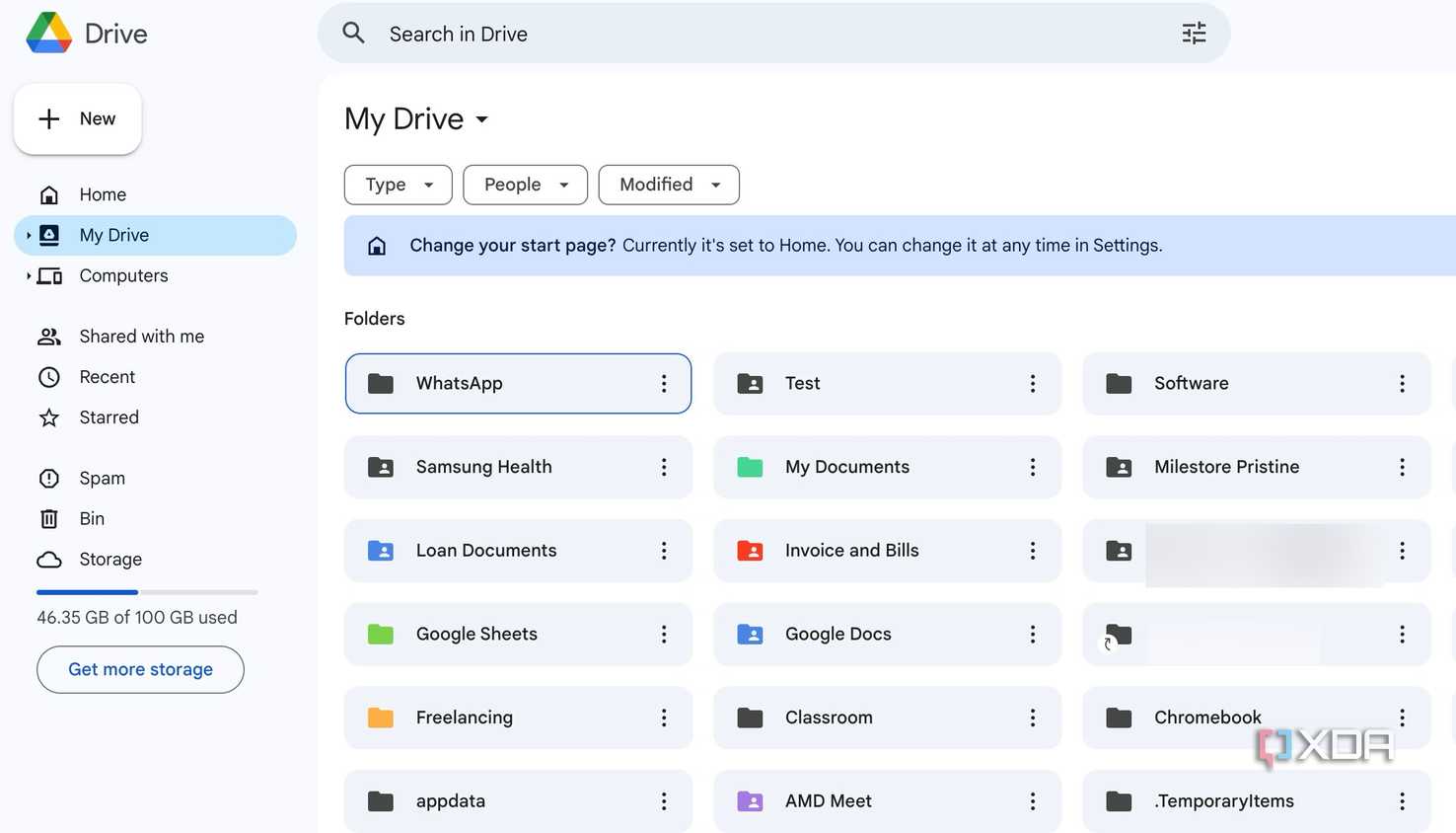Open more actions for Milestore Pristine
Viewport: 1456px width, 833px height.
pyautogui.click(x=1402, y=467)
